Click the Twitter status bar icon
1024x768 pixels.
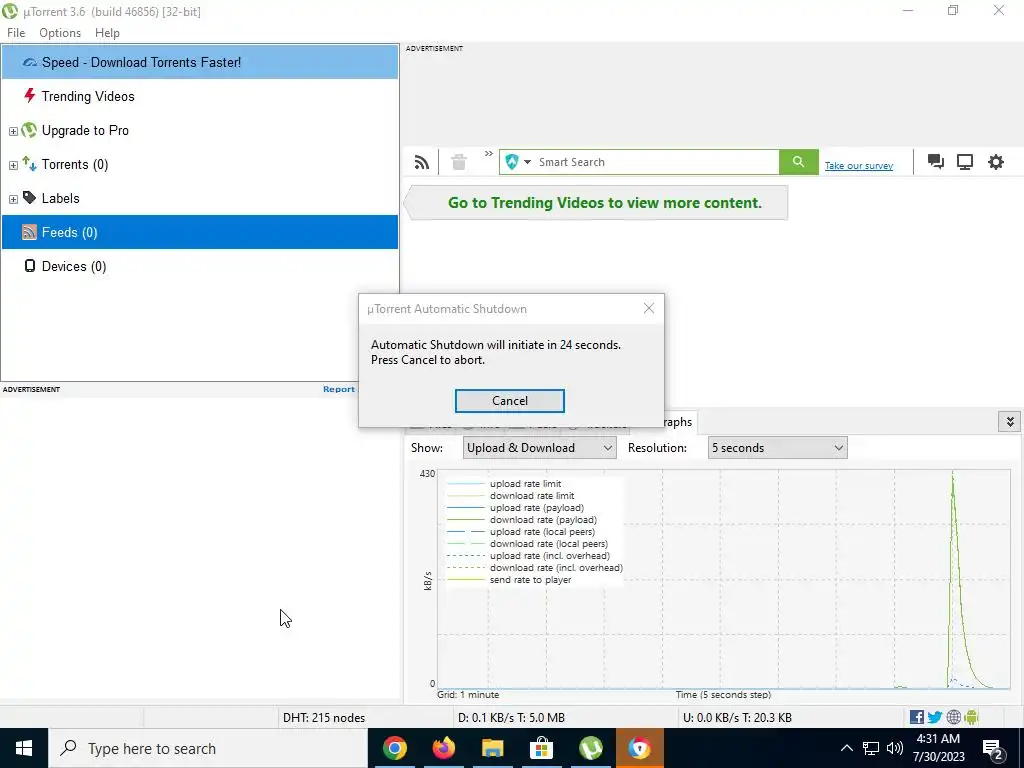pyautogui.click(x=935, y=718)
